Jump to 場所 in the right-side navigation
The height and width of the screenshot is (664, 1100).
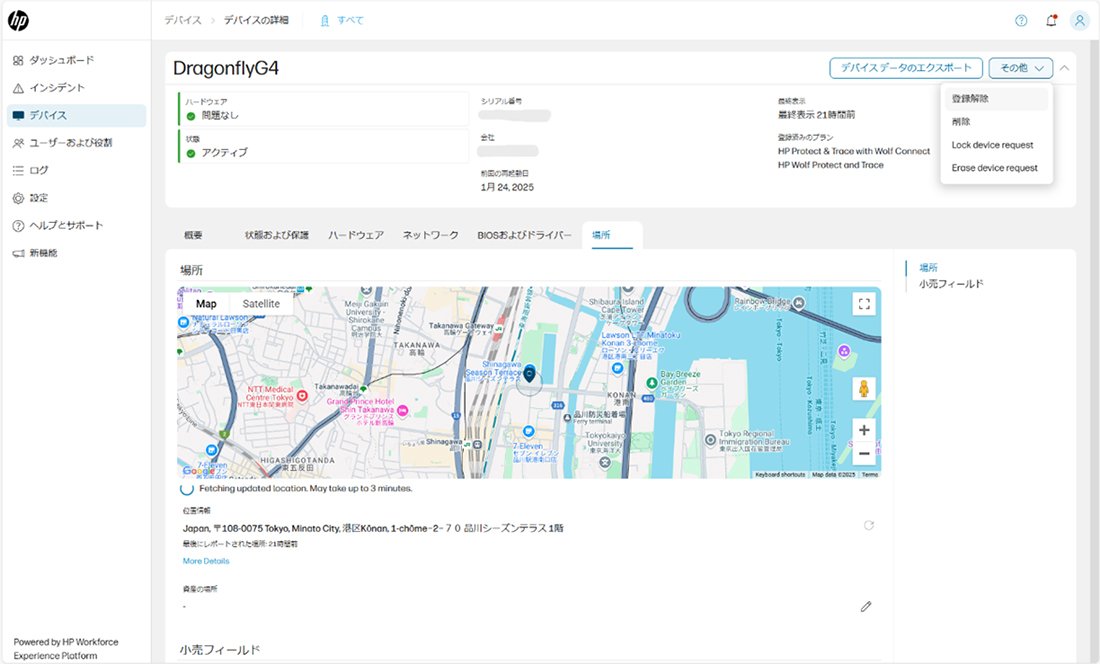[929, 267]
